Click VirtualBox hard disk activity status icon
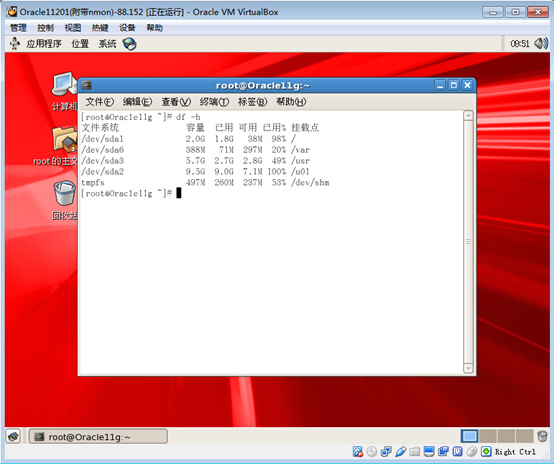 point(358,452)
